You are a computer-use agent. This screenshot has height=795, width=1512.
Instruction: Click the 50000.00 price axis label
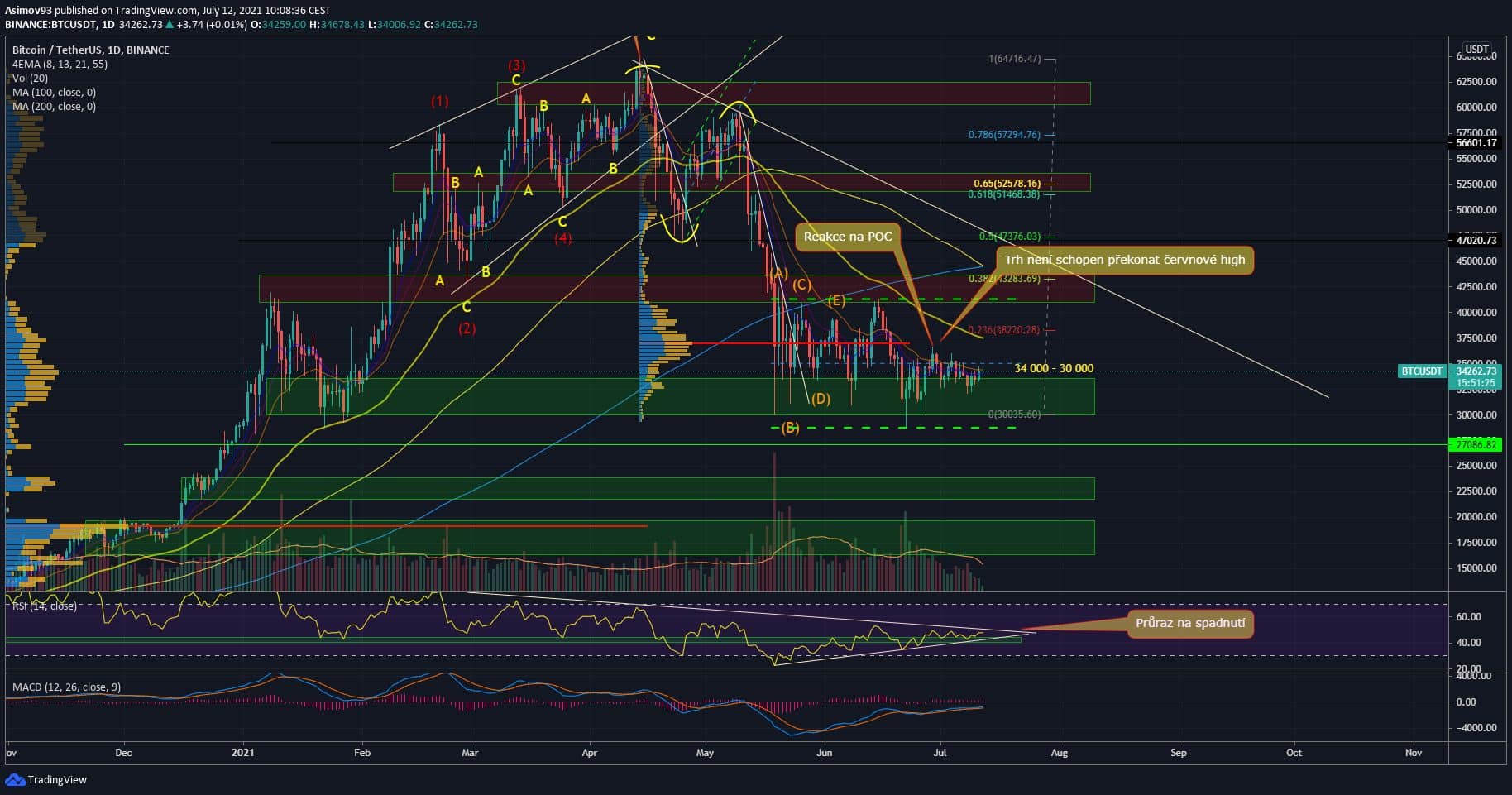tap(1476, 210)
